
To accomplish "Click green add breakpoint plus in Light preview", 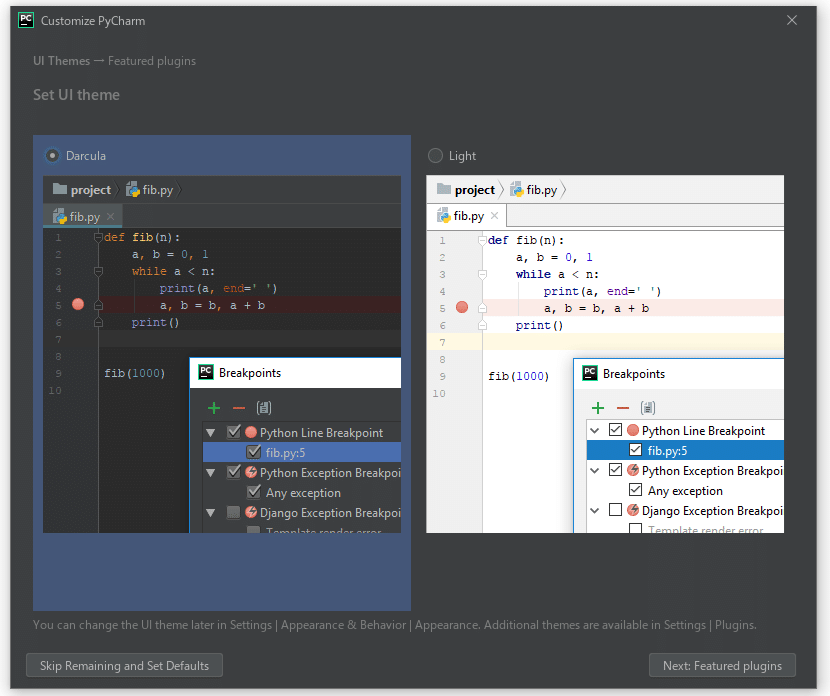I will pos(598,408).
